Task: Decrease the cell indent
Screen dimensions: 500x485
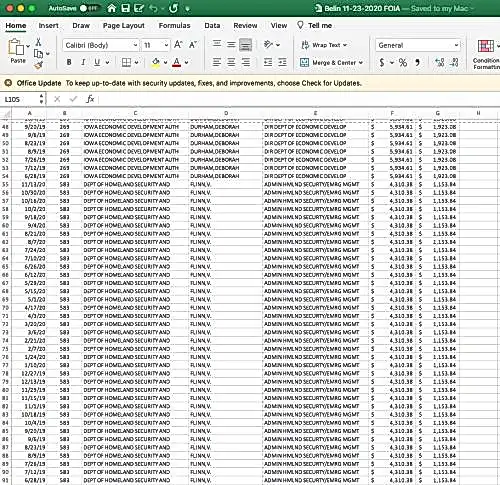Action: pyautogui.click(x=268, y=62)
